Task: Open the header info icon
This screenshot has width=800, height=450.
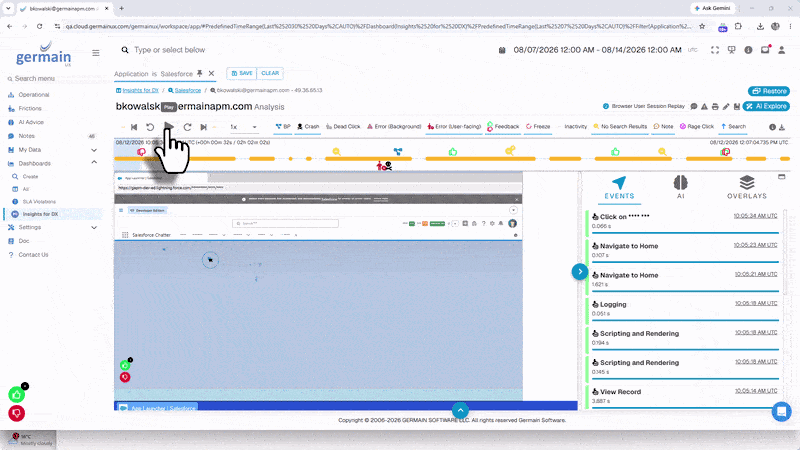Action: coord(748,50)
